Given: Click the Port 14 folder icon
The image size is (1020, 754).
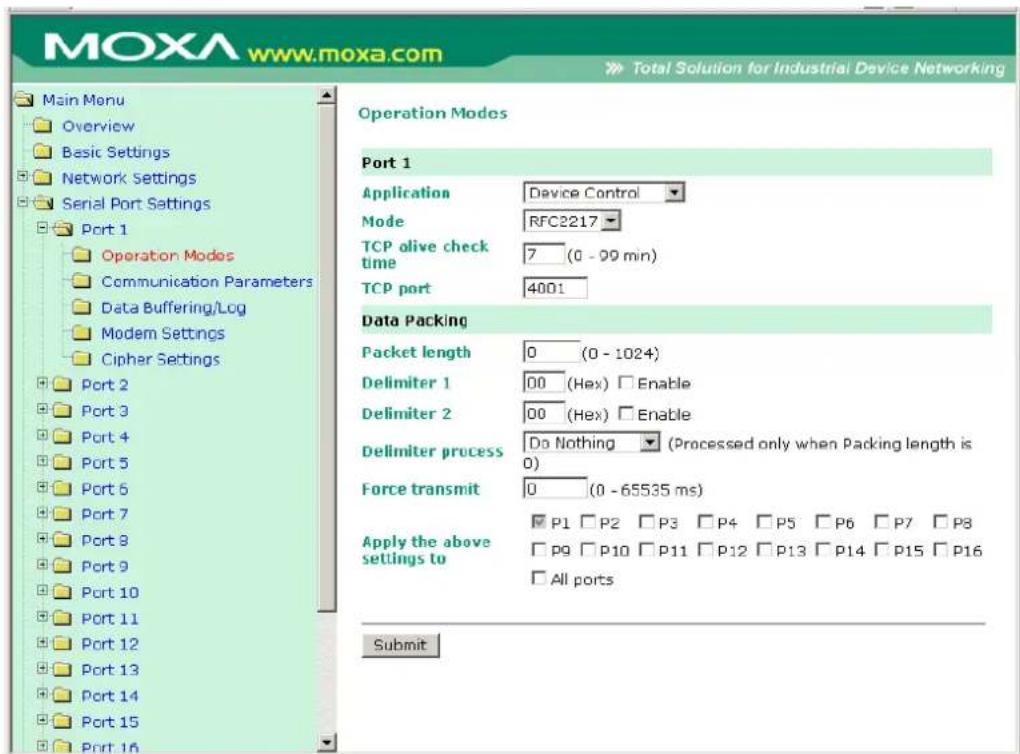Looking at the screenshot, I should 62,695.
